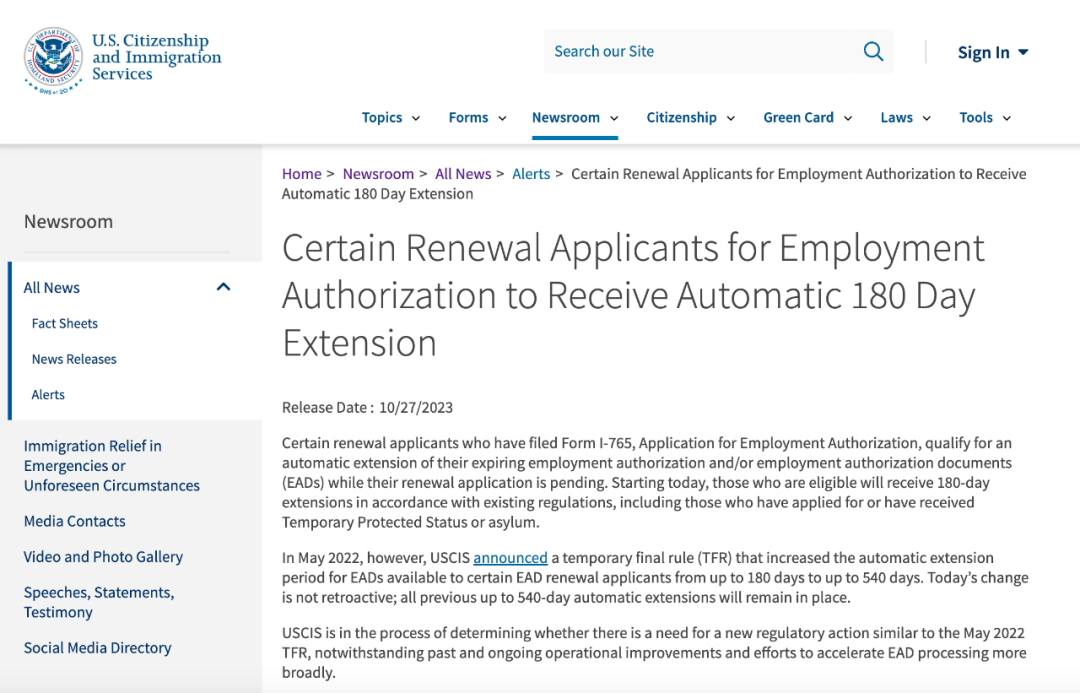Expand the Topics menu
Screen dimensions: 1080x693
[x=391, y=118]
